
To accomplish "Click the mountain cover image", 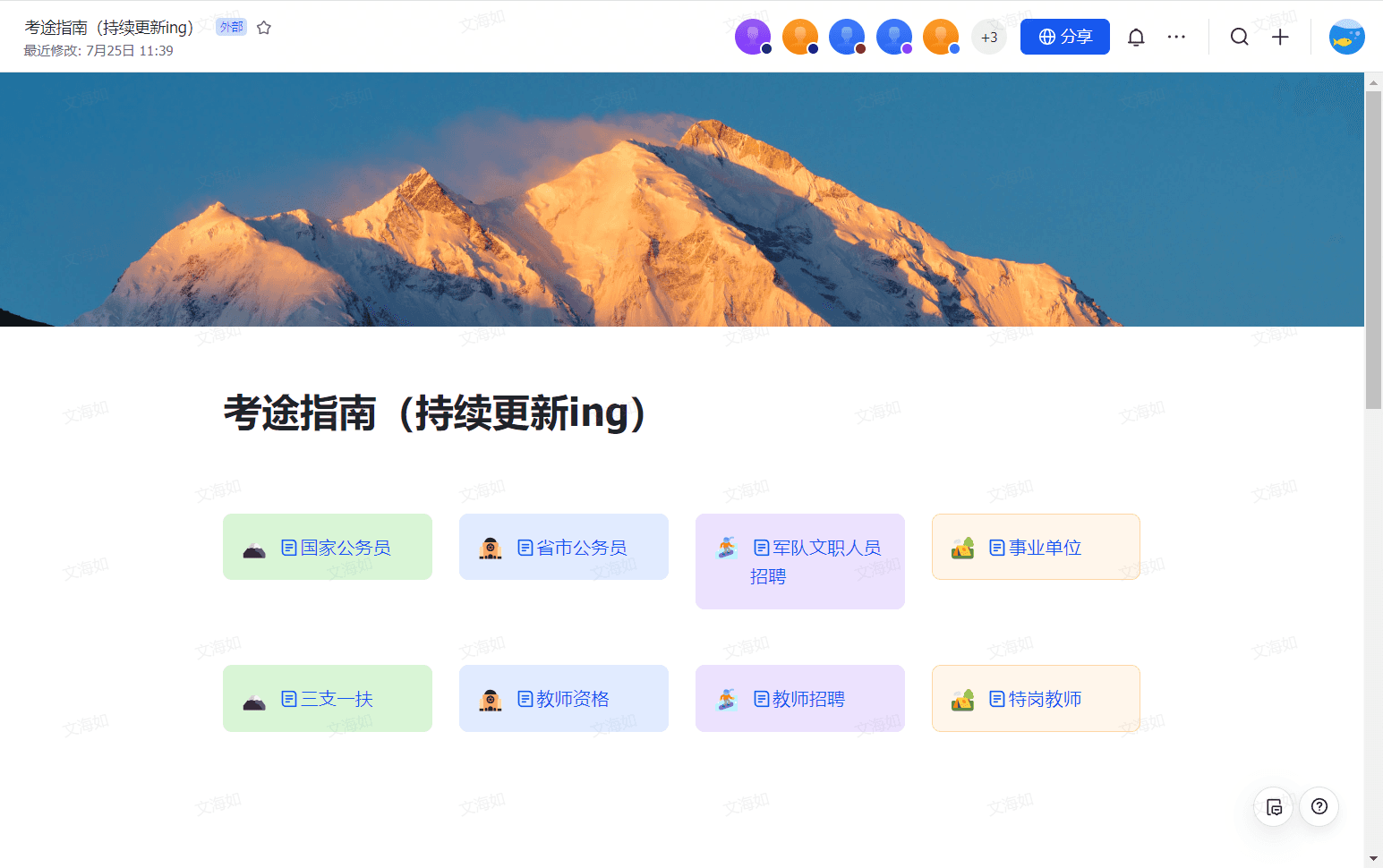I will click(x=682, y=200).
